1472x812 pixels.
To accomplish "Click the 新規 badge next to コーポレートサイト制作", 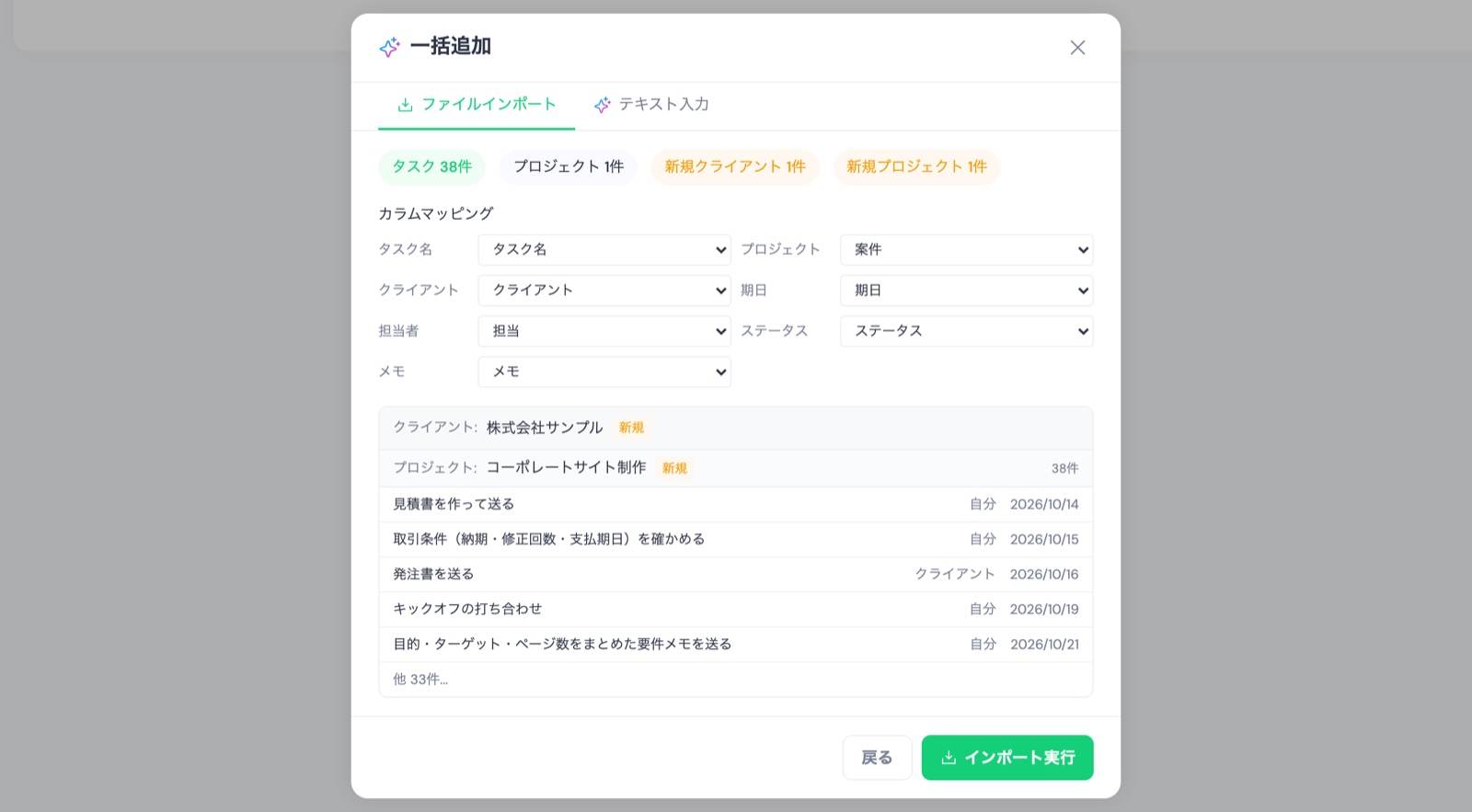I will (x=674, y=468).
